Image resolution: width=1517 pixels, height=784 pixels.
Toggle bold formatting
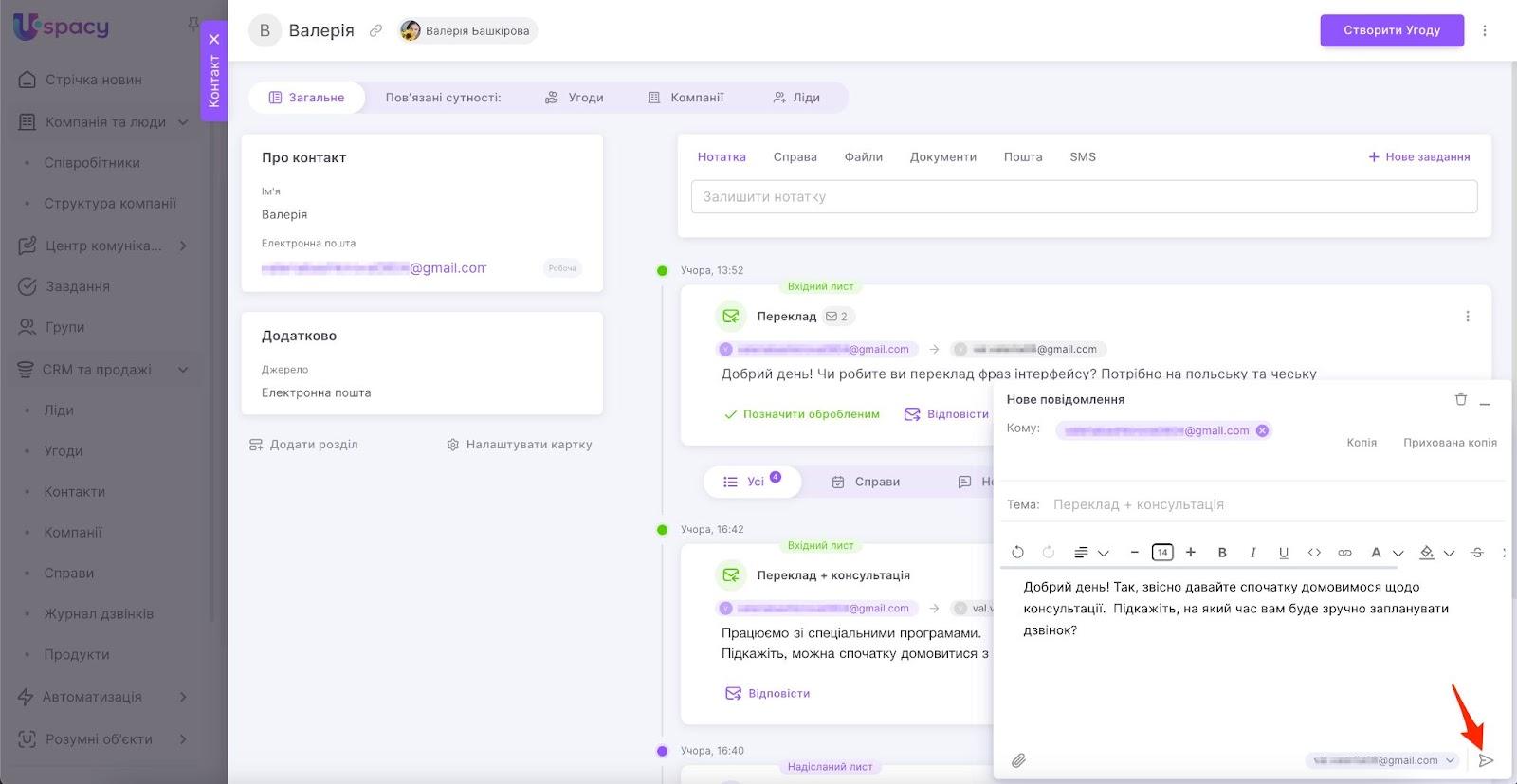(1222, 552)
